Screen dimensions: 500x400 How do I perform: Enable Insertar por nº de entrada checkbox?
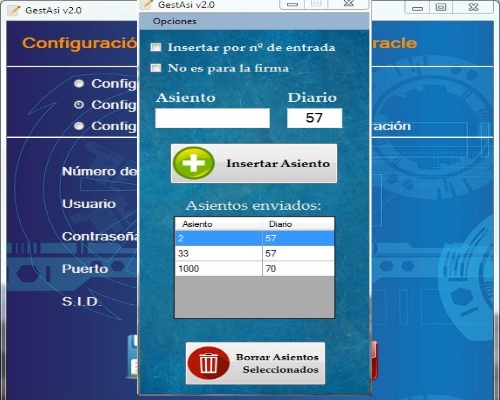pyautogui.click(x=156, y=47)
